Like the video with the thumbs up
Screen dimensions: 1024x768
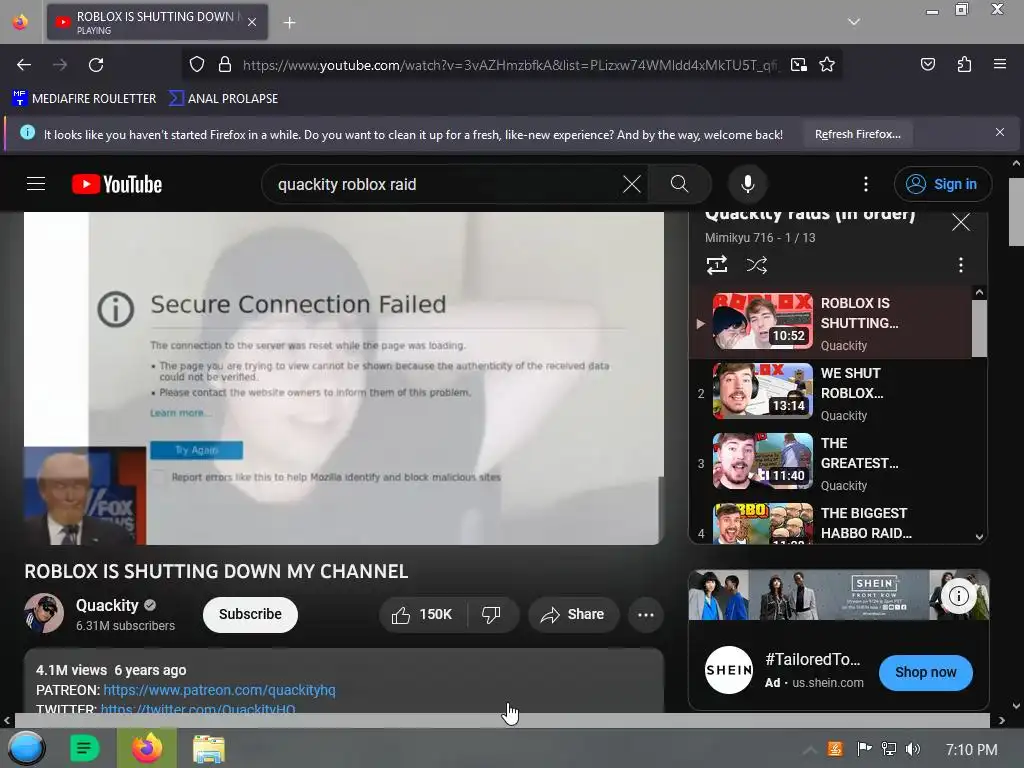tap(422, 615)
